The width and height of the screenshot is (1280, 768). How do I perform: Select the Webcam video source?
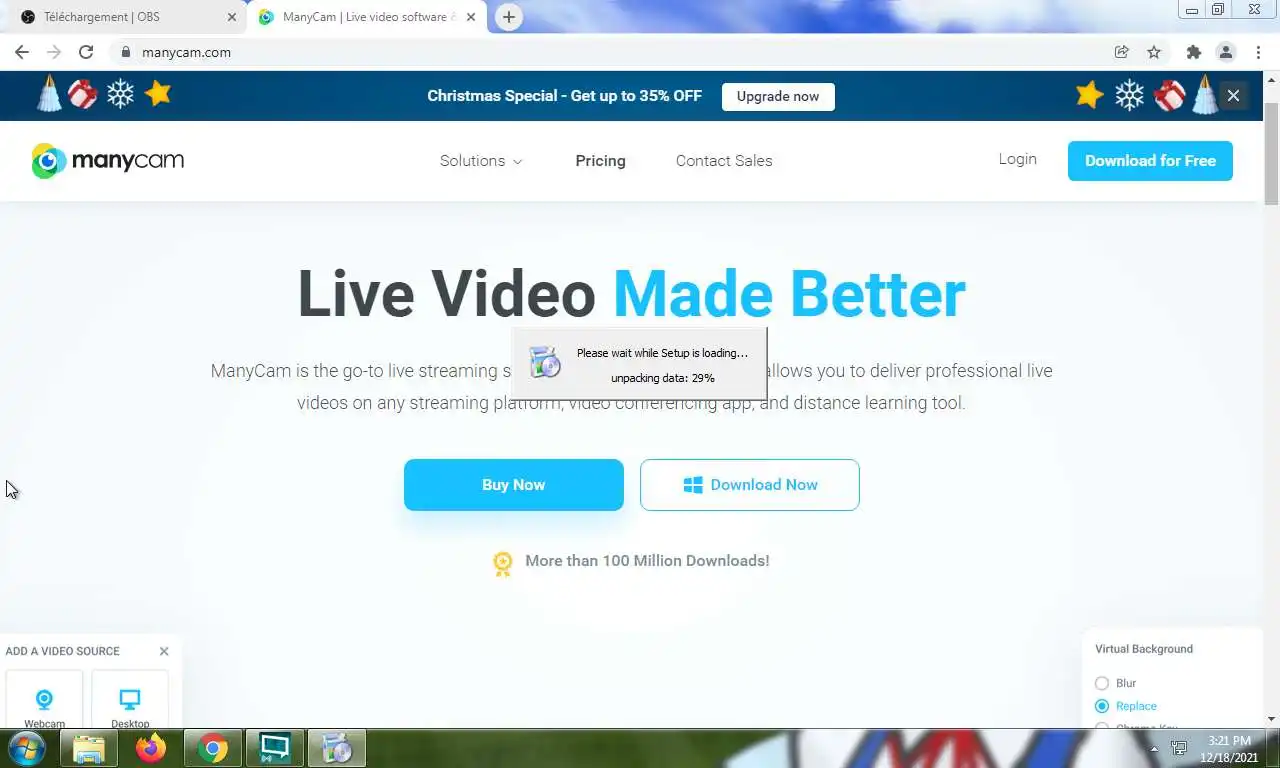[x=44, y=701]
